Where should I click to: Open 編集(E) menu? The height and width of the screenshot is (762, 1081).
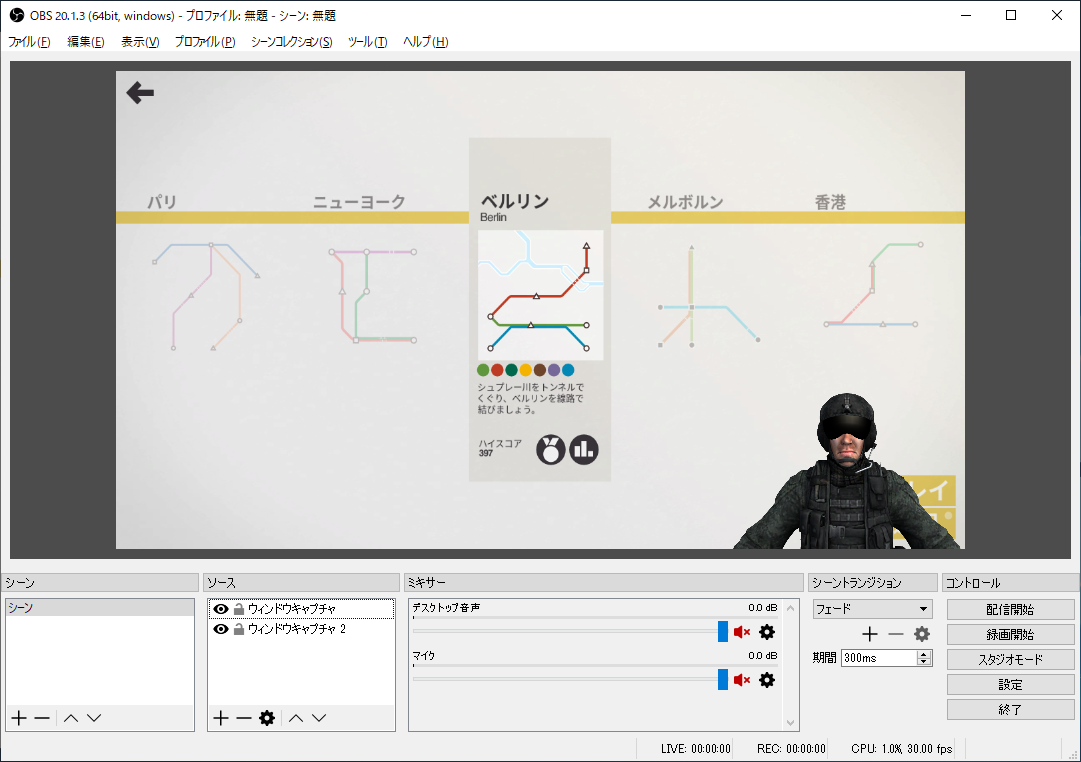(x=85, y=41)
